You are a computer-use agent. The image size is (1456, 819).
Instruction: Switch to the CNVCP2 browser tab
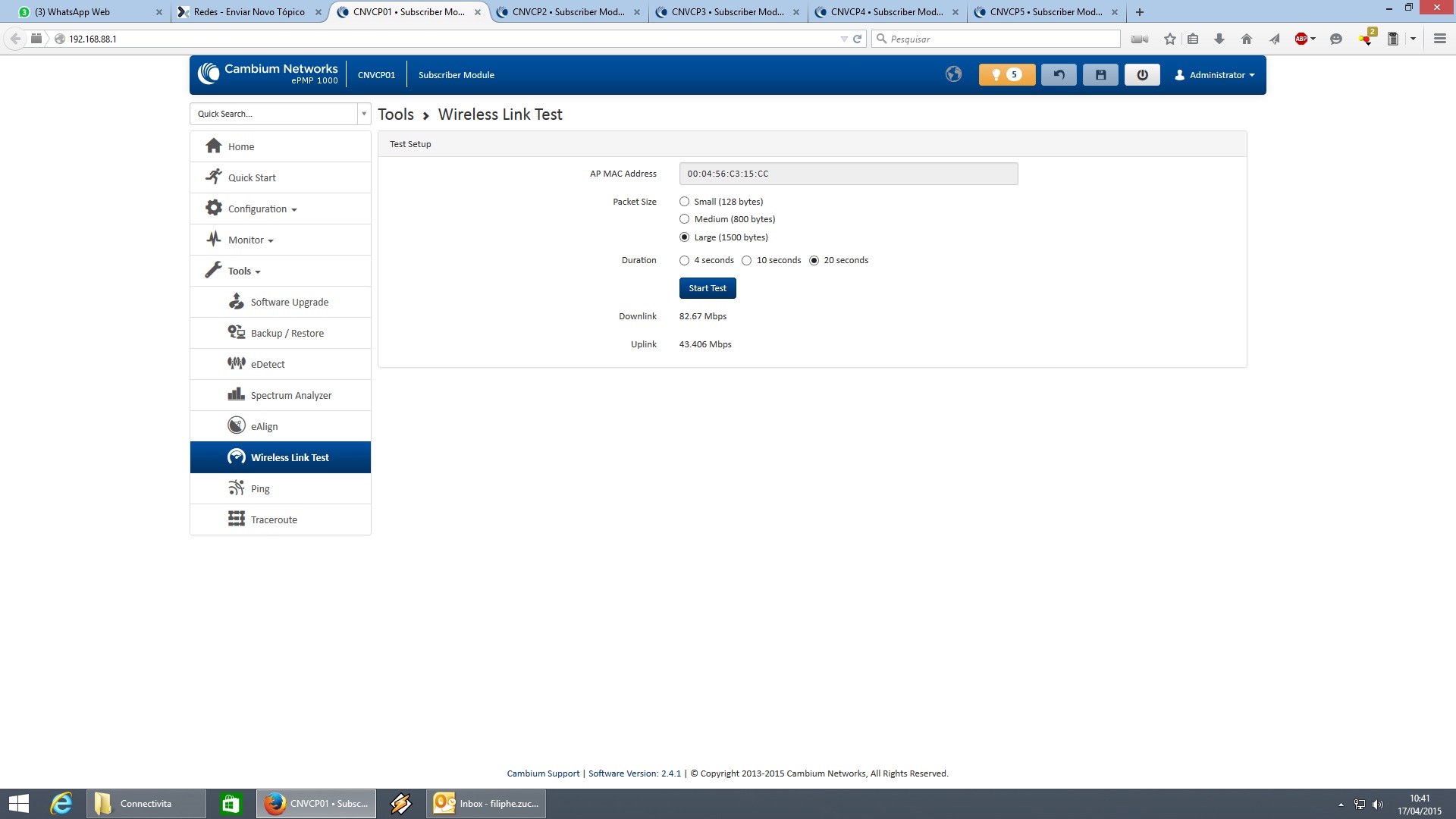pyautogui.click(x=568, y=12)
